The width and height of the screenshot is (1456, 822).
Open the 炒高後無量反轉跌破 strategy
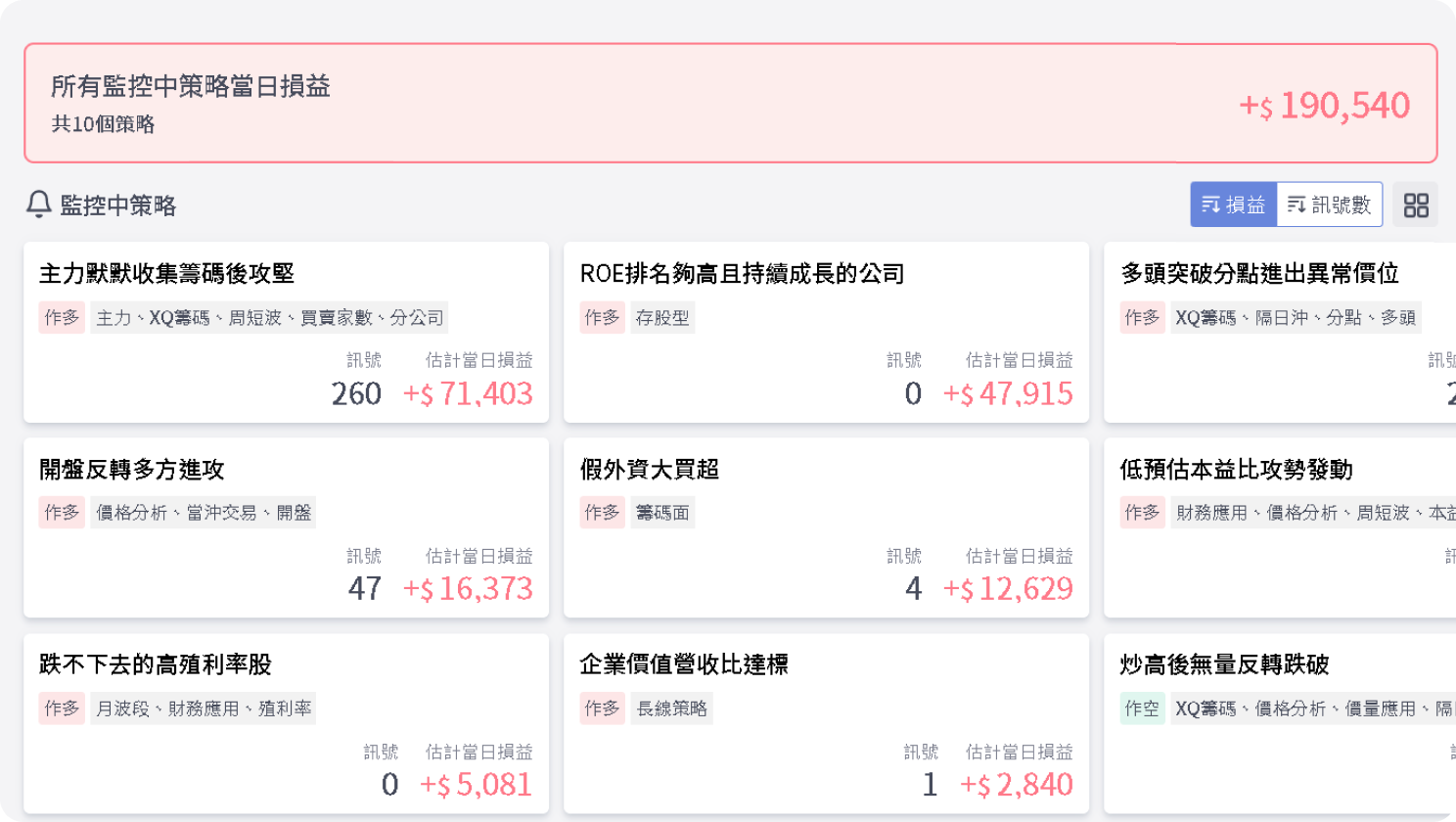click(x=1224, y=664)
